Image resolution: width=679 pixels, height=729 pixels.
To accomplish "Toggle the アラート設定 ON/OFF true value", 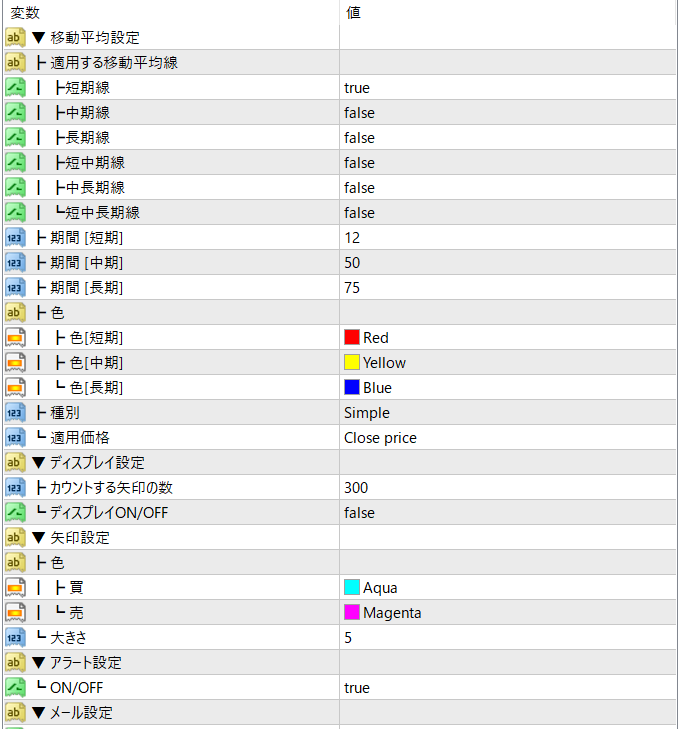I will (x=357, y=688).
